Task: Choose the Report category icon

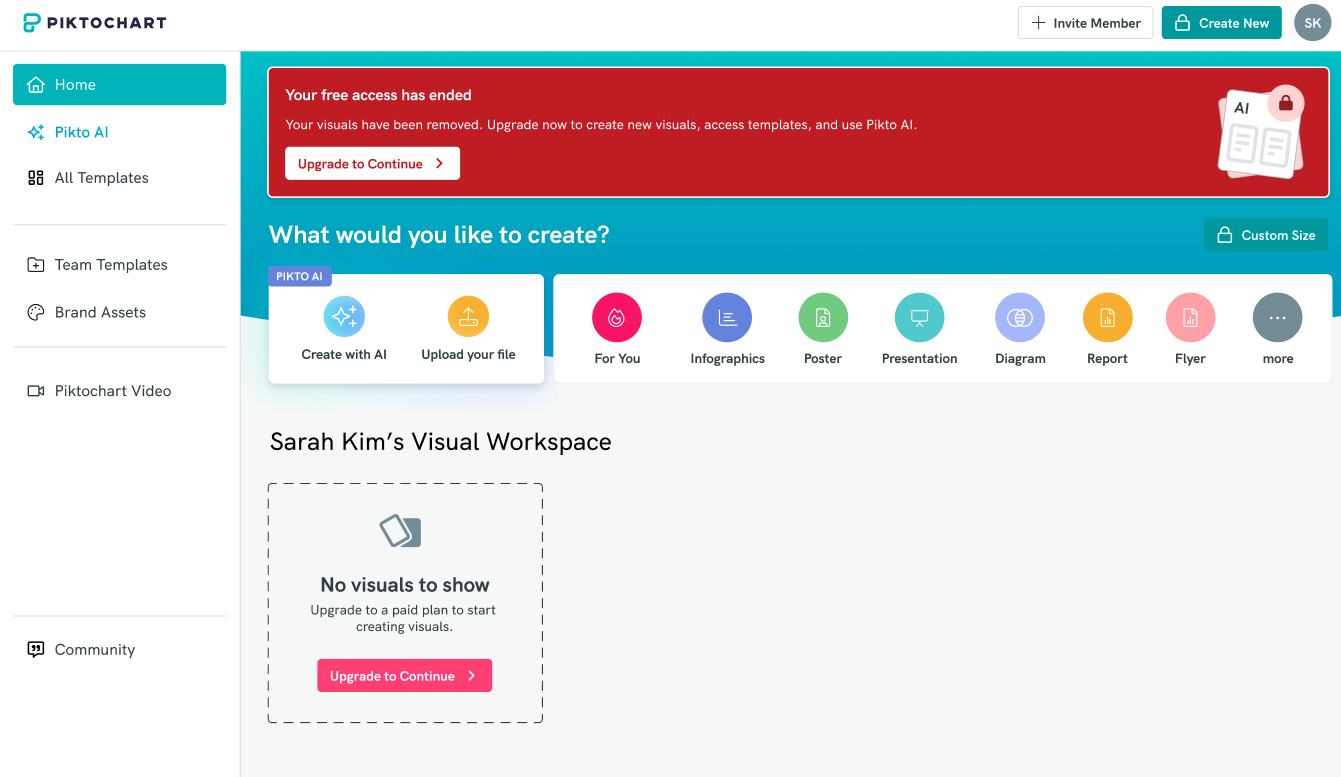Action: 1108,318
